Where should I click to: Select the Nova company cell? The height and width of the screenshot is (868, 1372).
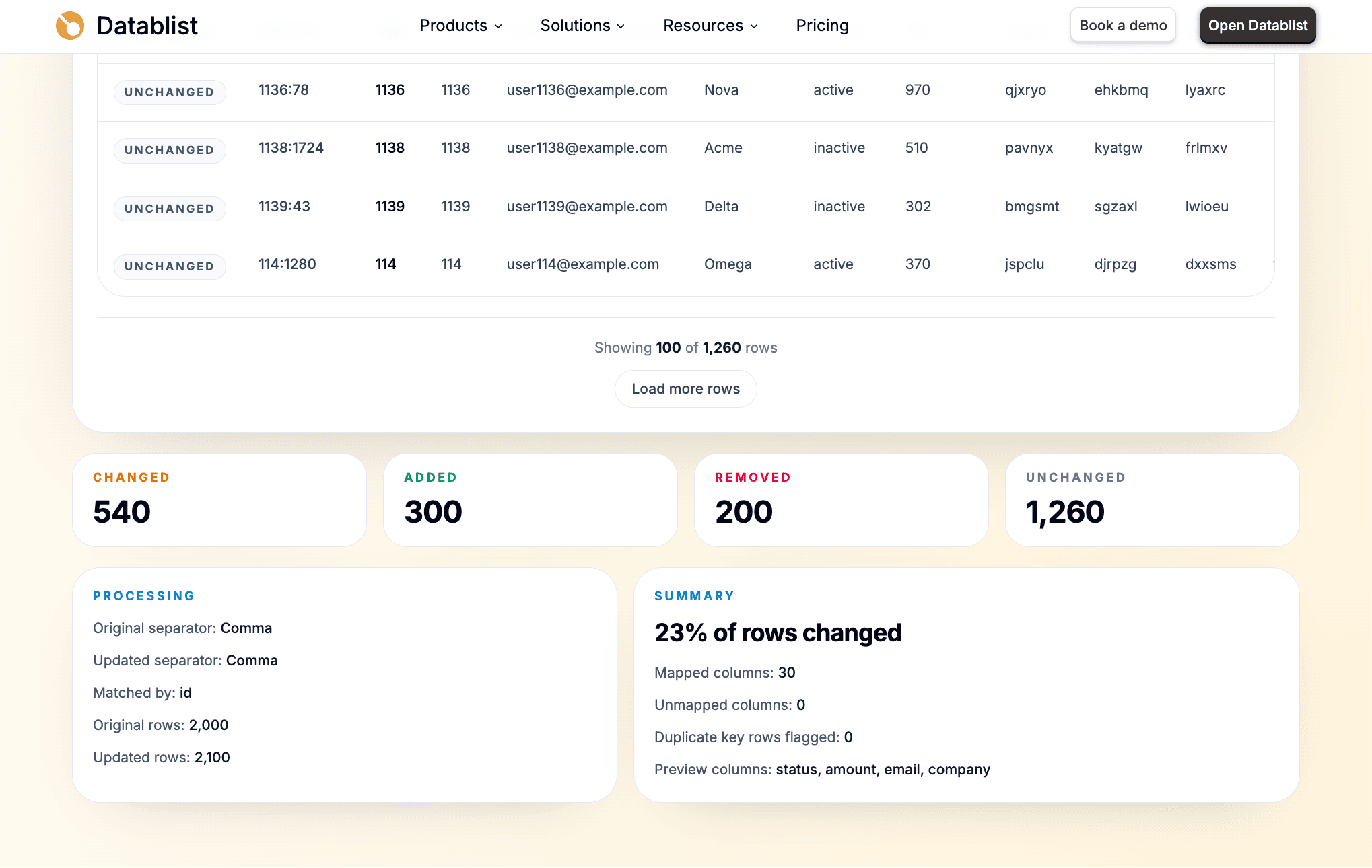pyautogui.click(x=721, y=90)
